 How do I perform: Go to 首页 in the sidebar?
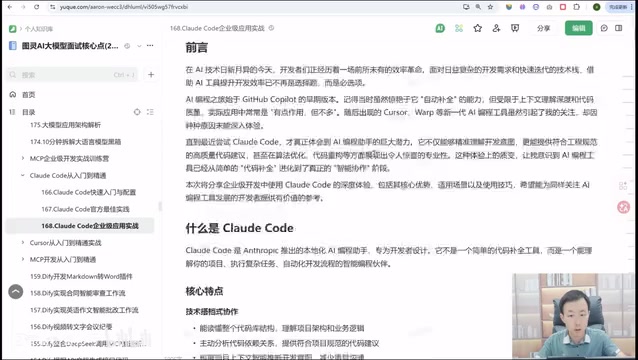28,95
